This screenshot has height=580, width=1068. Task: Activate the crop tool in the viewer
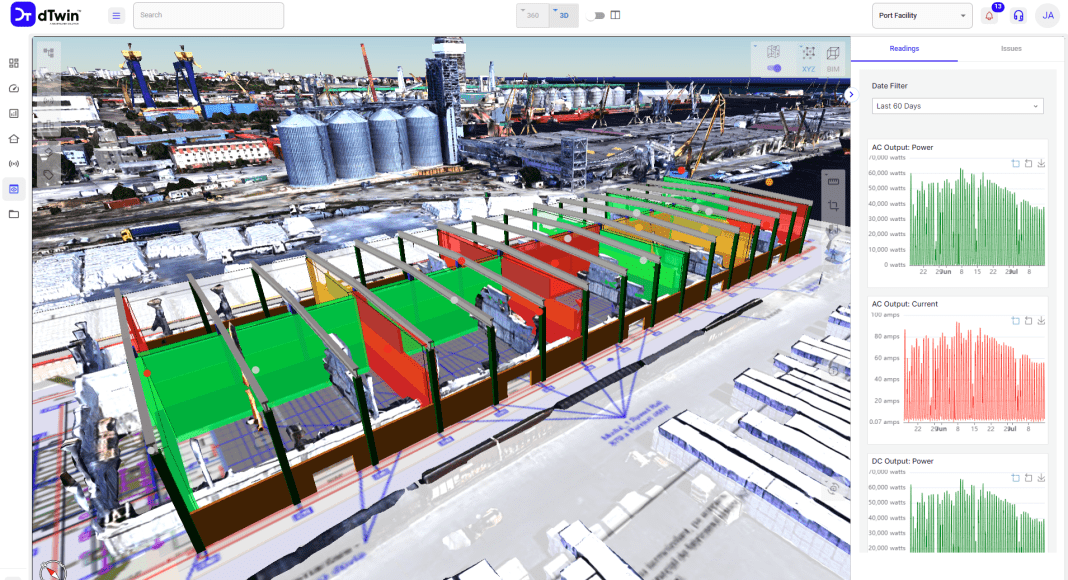(x=833, y=206)
